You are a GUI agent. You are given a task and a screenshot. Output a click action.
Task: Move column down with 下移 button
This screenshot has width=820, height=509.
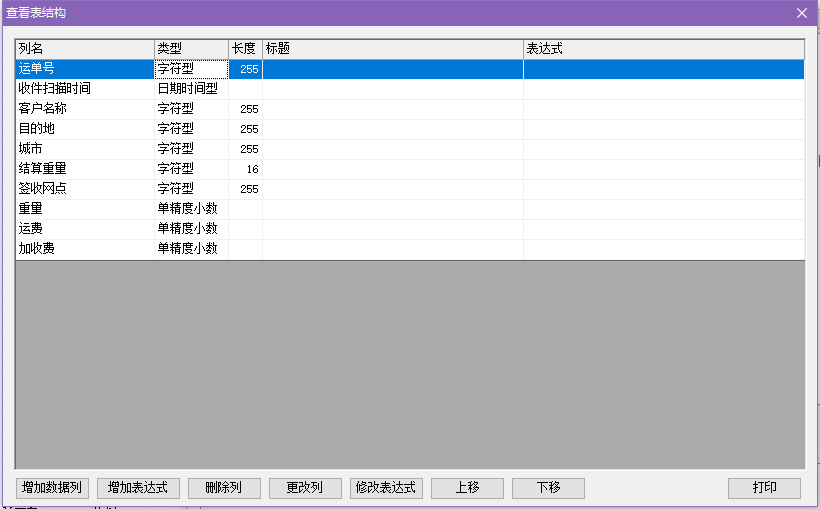click(548, 488)
